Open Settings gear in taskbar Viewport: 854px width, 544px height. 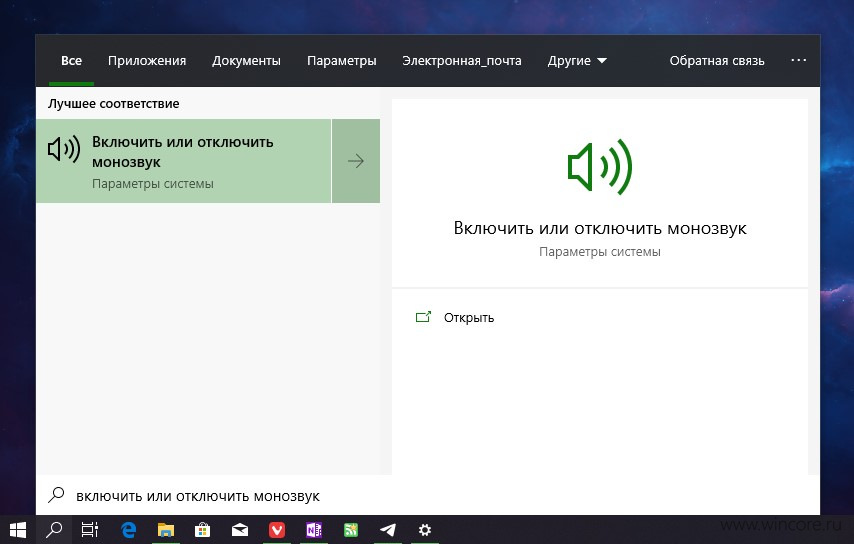(x=425, y=530)
